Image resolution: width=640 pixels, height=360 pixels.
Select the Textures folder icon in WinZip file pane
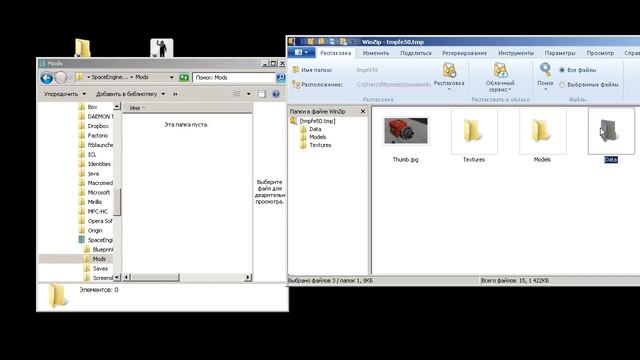point(473,131)
